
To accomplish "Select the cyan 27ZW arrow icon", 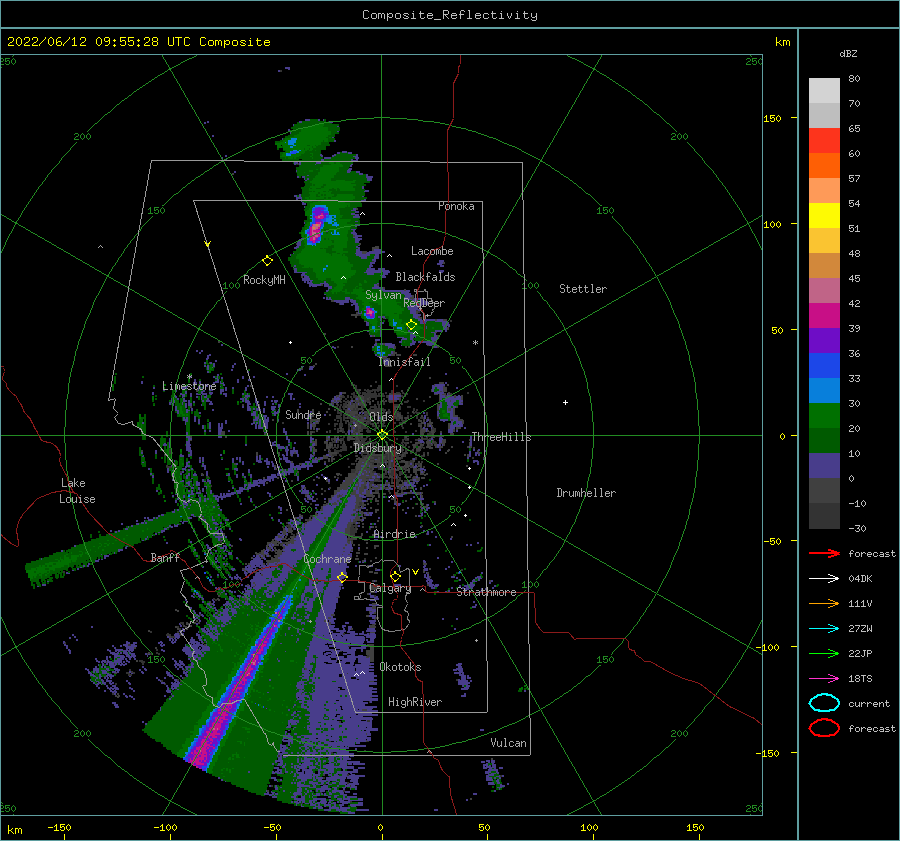I will [824, 629].
